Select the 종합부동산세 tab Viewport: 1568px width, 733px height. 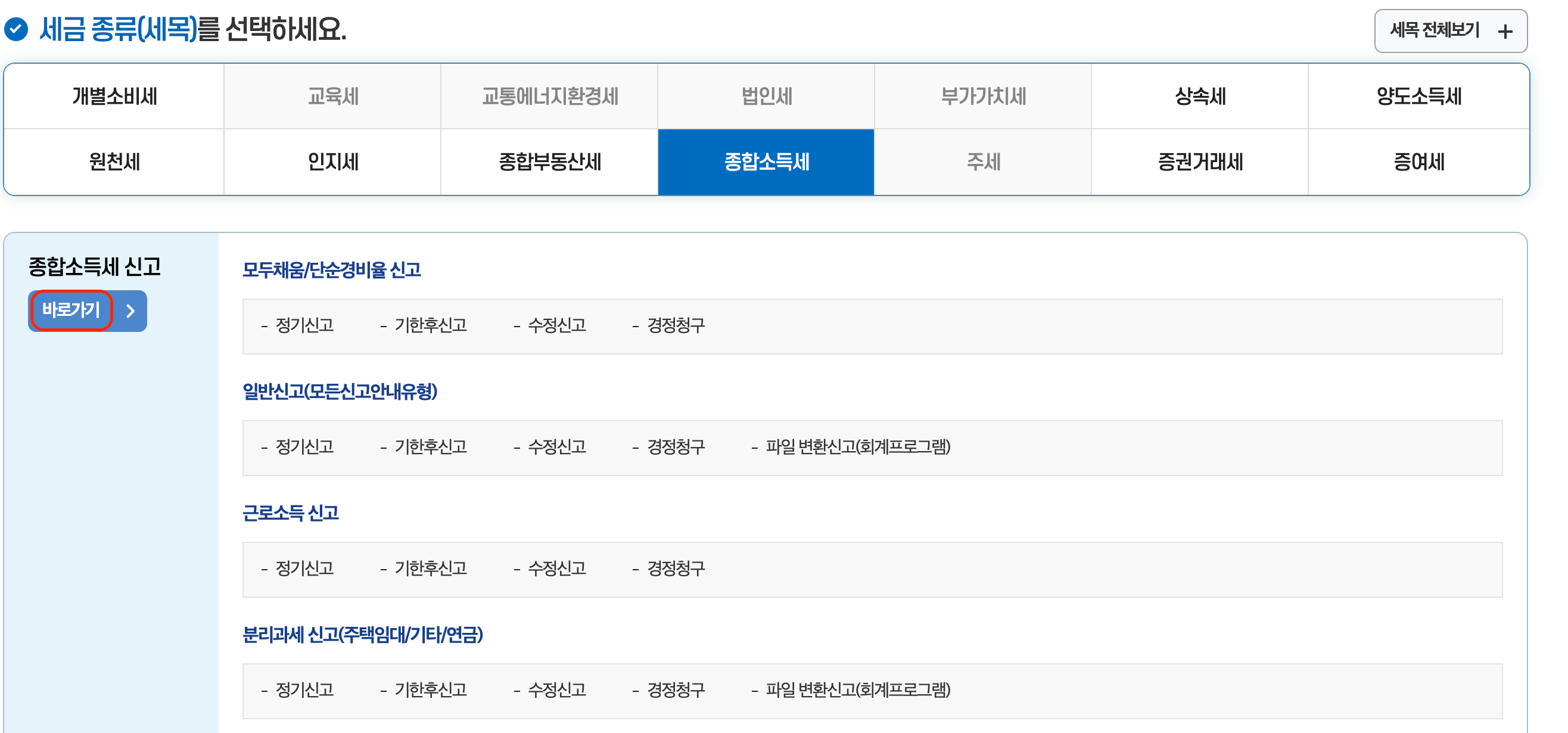point(549,162)
